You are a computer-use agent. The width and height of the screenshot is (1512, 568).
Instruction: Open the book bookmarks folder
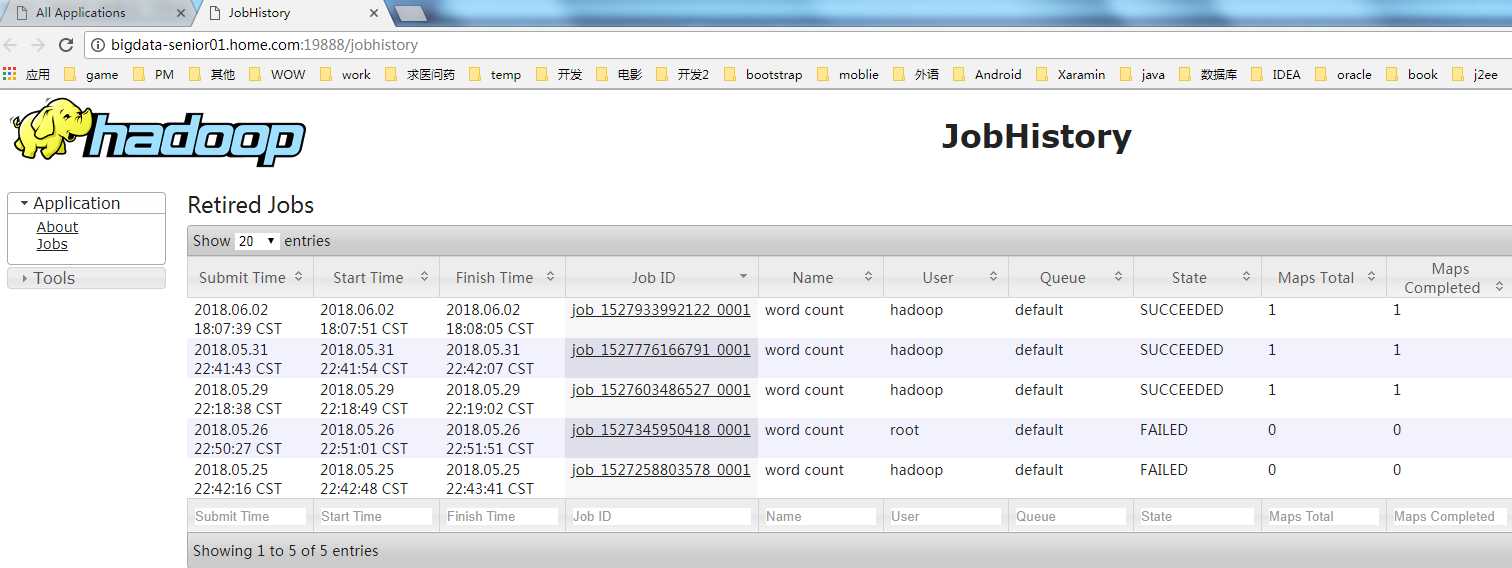(1411, 74)
